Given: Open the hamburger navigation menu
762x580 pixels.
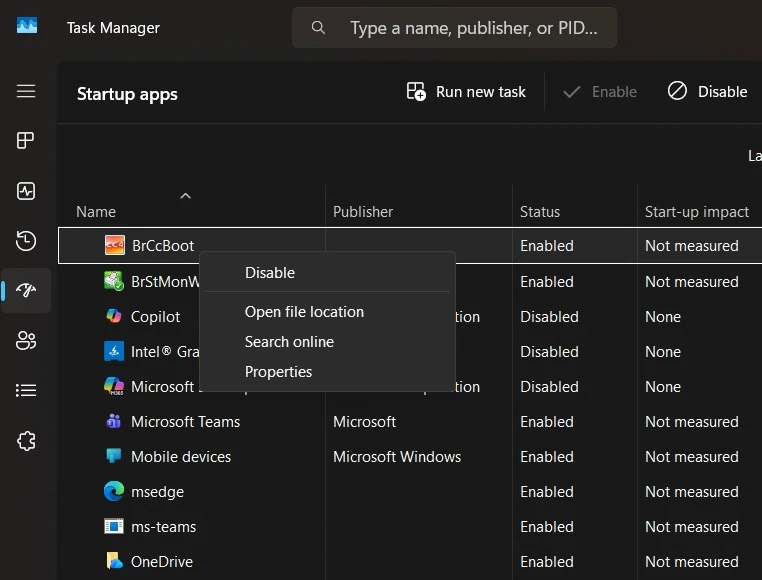Looking at the screenshot, I should (26, 91).
